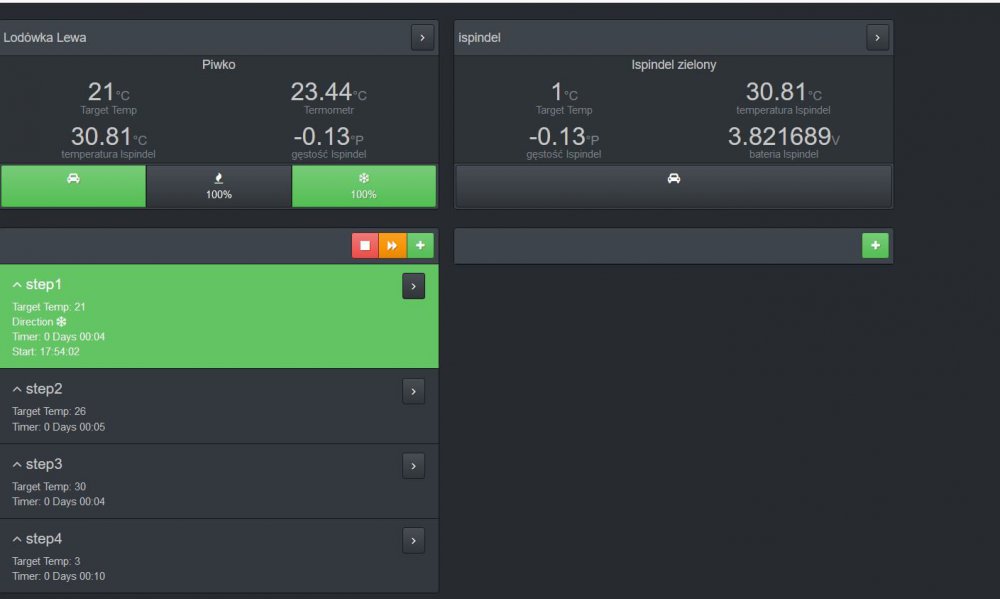The image size is (1000, 599).
Task: Click green plus under ispindel panel
Action: point(875,245)
